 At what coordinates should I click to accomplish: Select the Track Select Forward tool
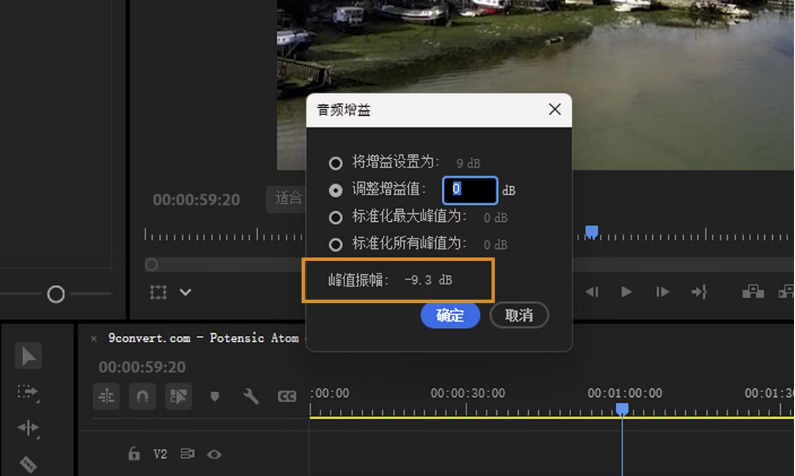[x=28, y=392]
